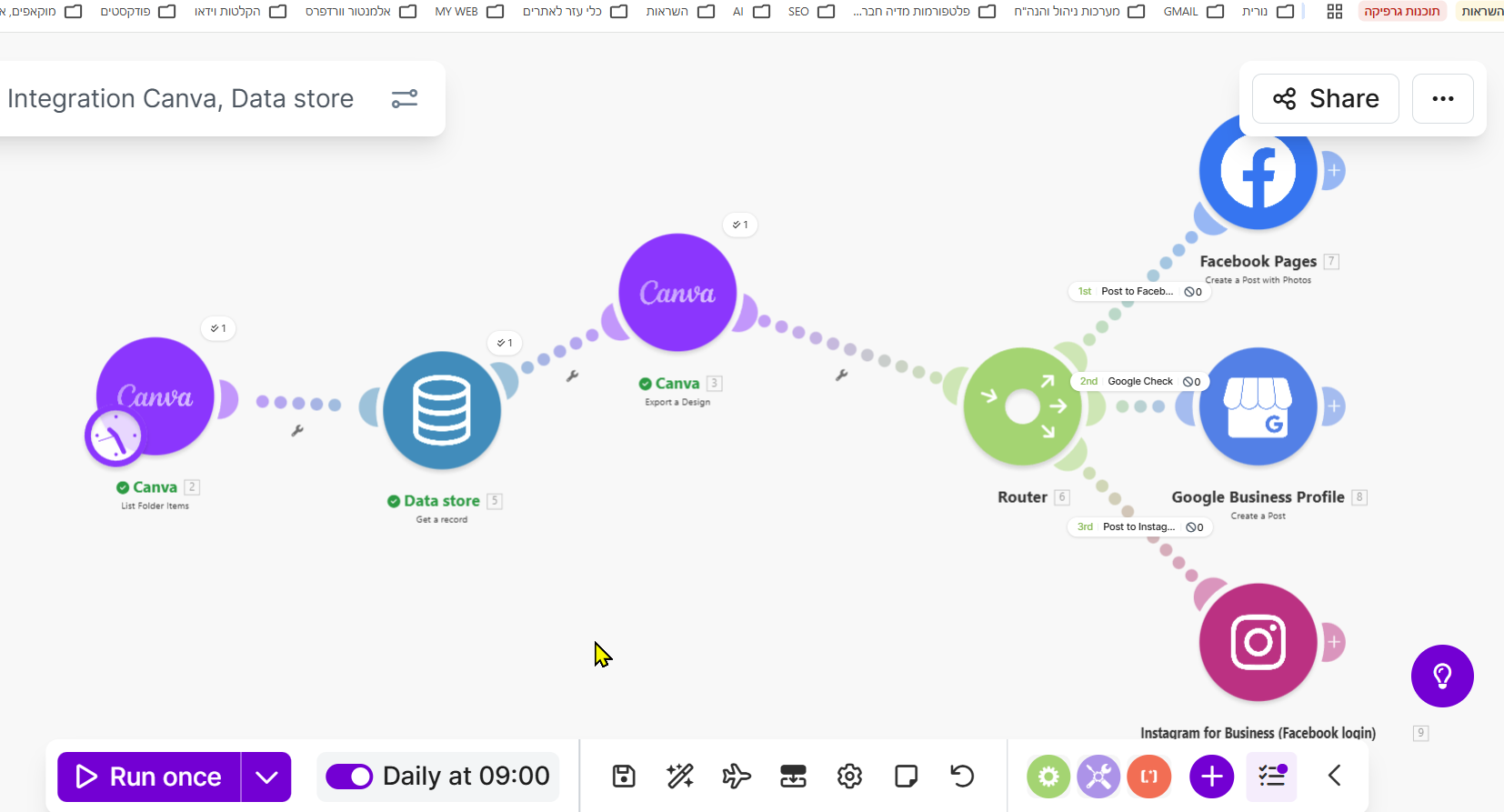
Task: Open the Router module
Action: 1022,406
